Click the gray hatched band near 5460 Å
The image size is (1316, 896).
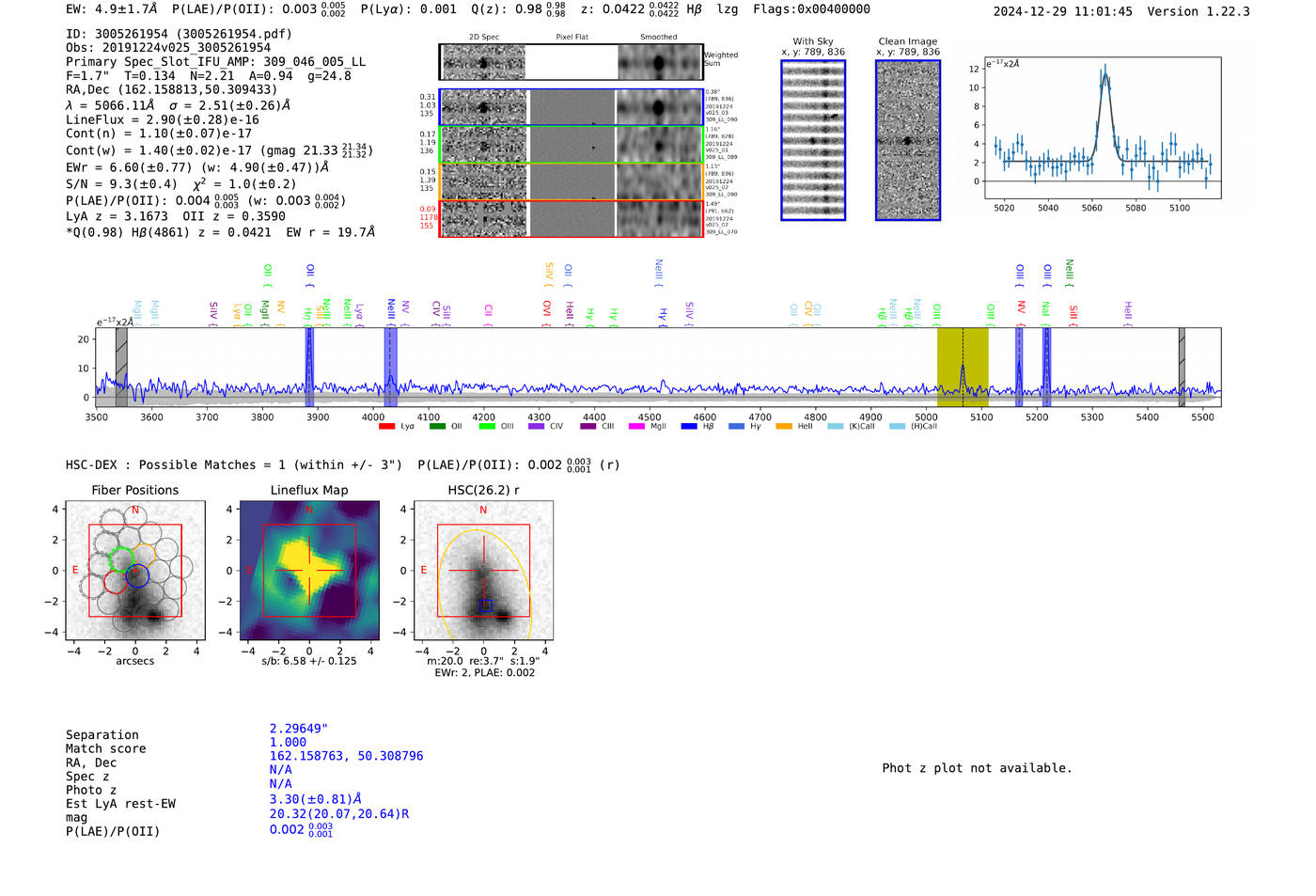tap(1182, 367)
